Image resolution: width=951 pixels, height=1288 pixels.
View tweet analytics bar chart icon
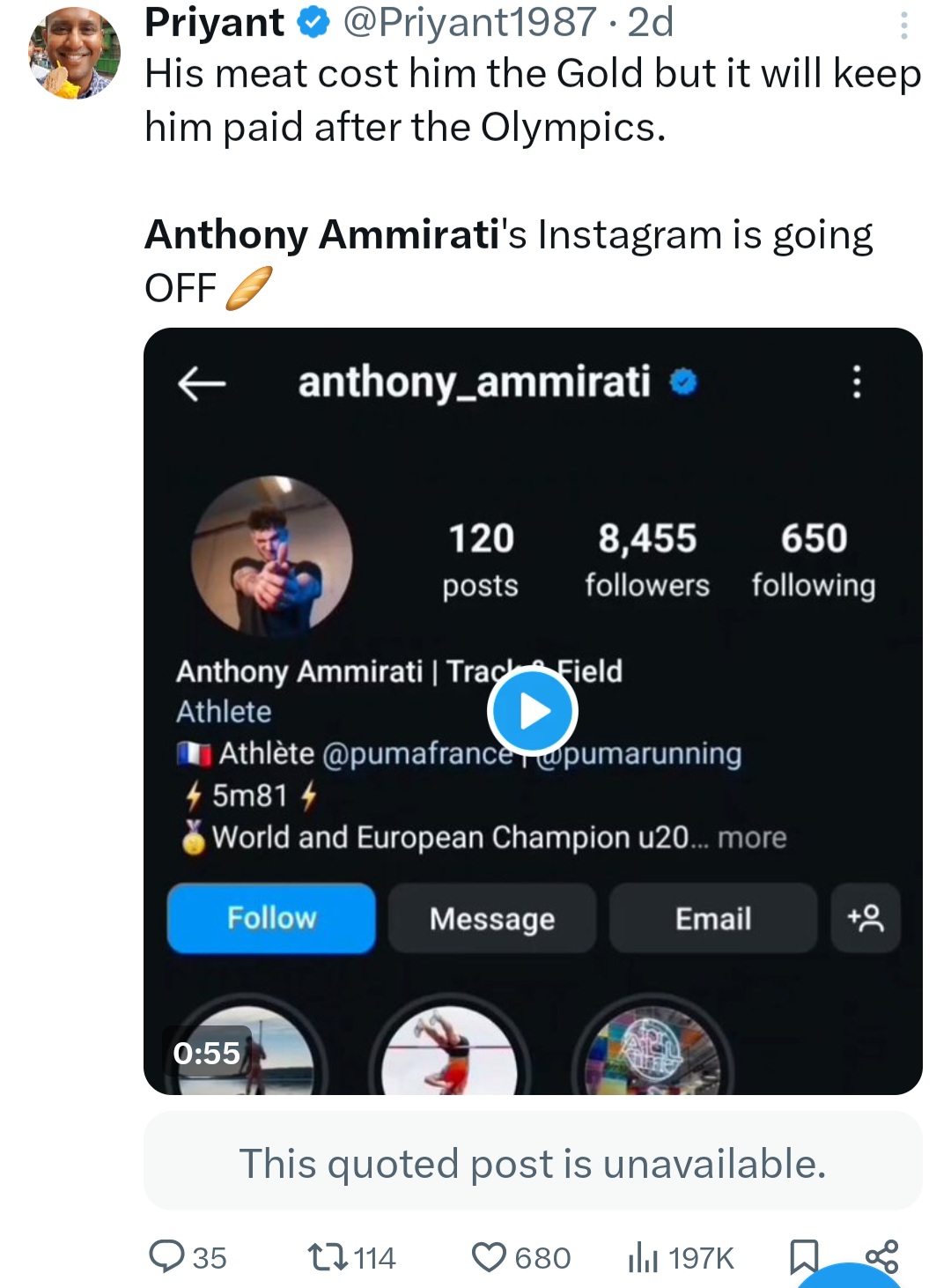click(643, 1256)
